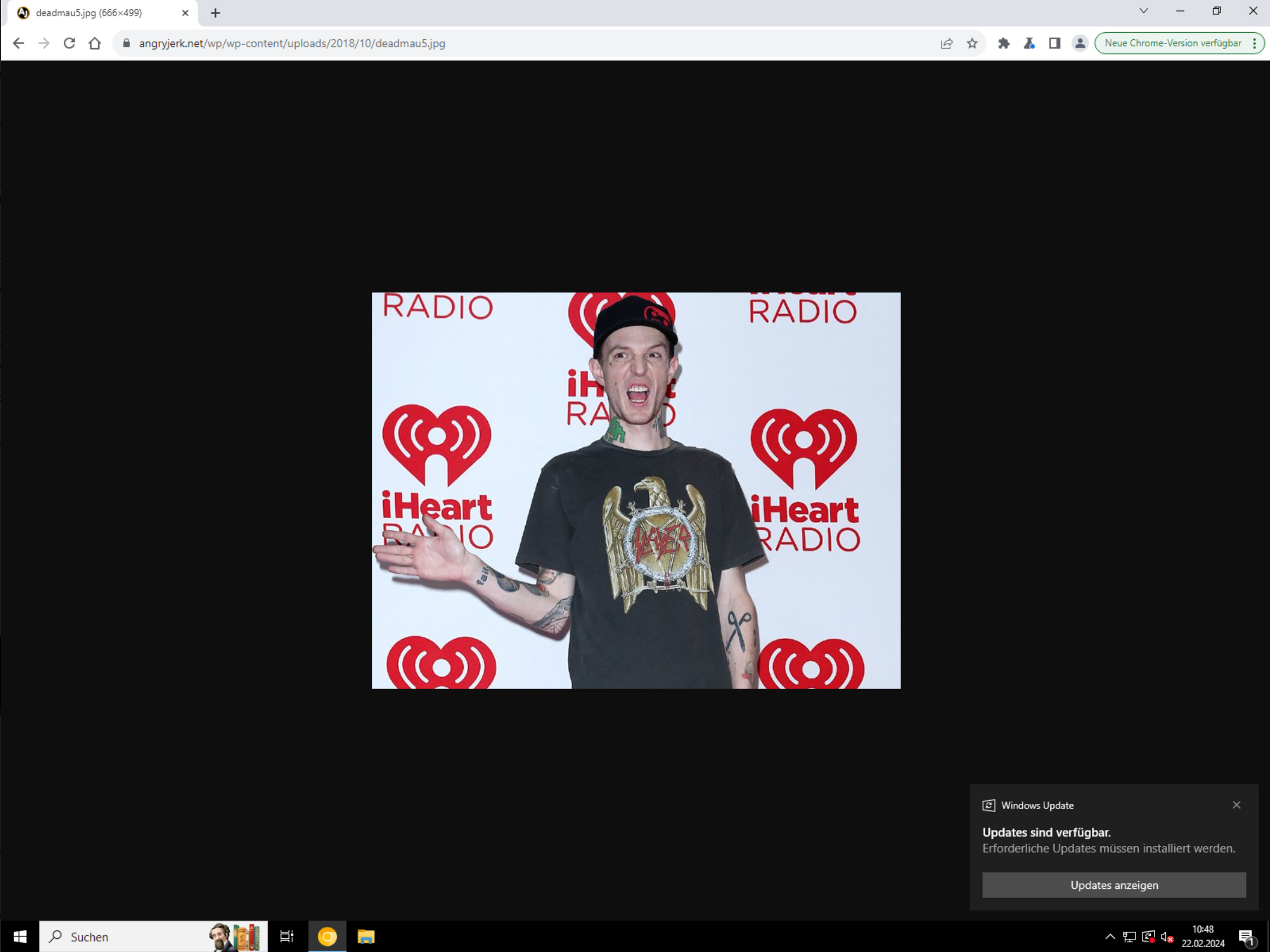1270x952 pixels.
Task: Open the clock showing 10:48
Action: 1203,937
